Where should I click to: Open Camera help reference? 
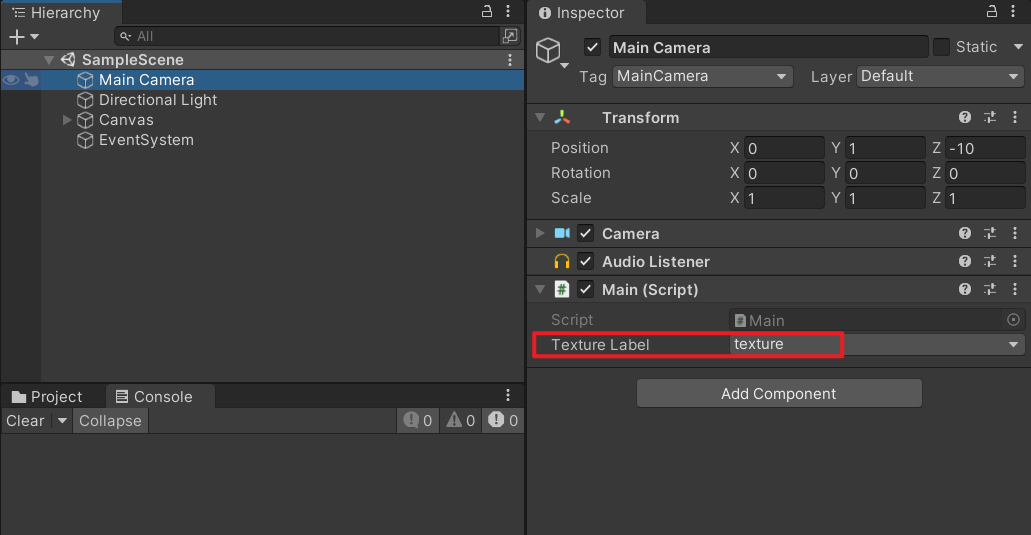(x=965, y=233)
